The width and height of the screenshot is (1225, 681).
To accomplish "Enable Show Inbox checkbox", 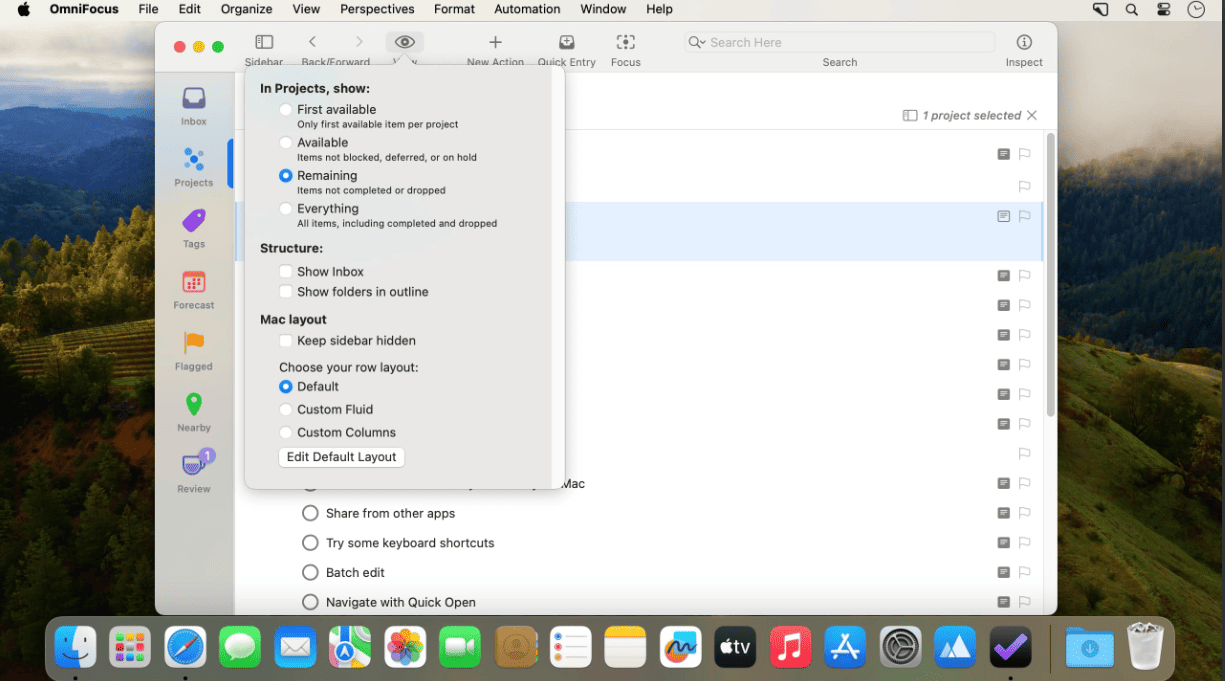I will (x=286, y=272).
